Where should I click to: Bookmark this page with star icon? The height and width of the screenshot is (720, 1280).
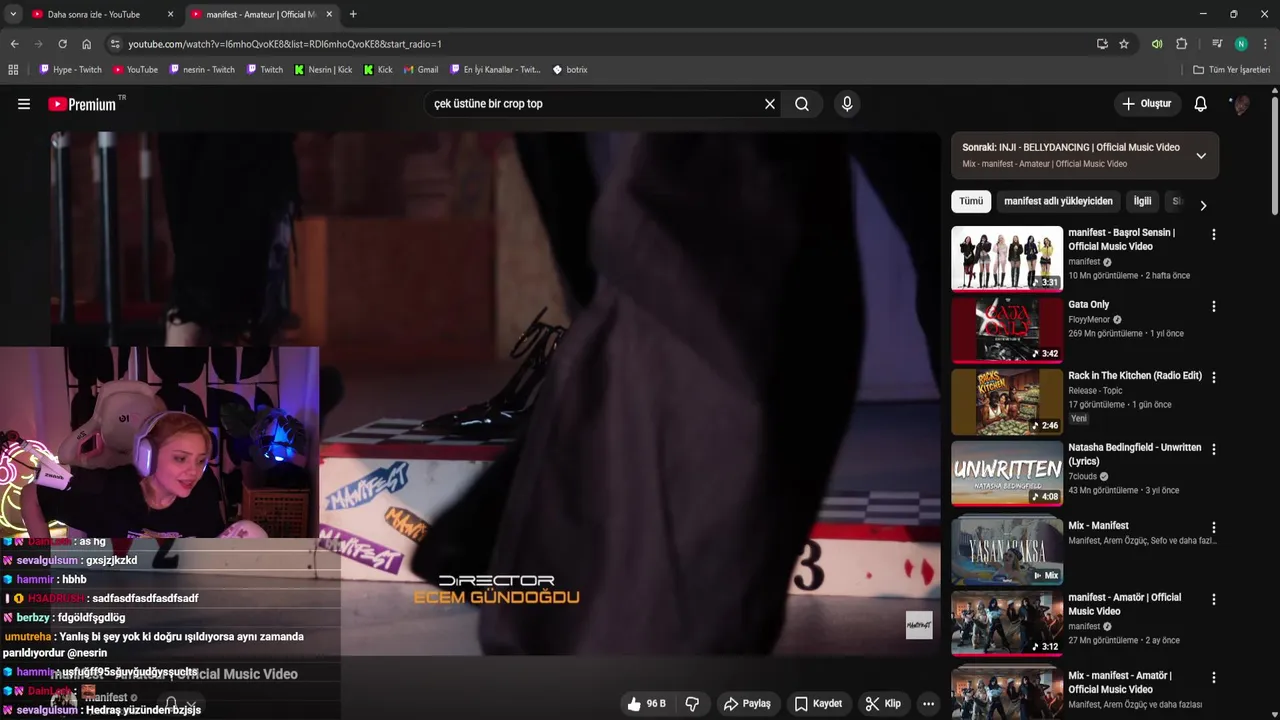click(x=1124, y=44)
